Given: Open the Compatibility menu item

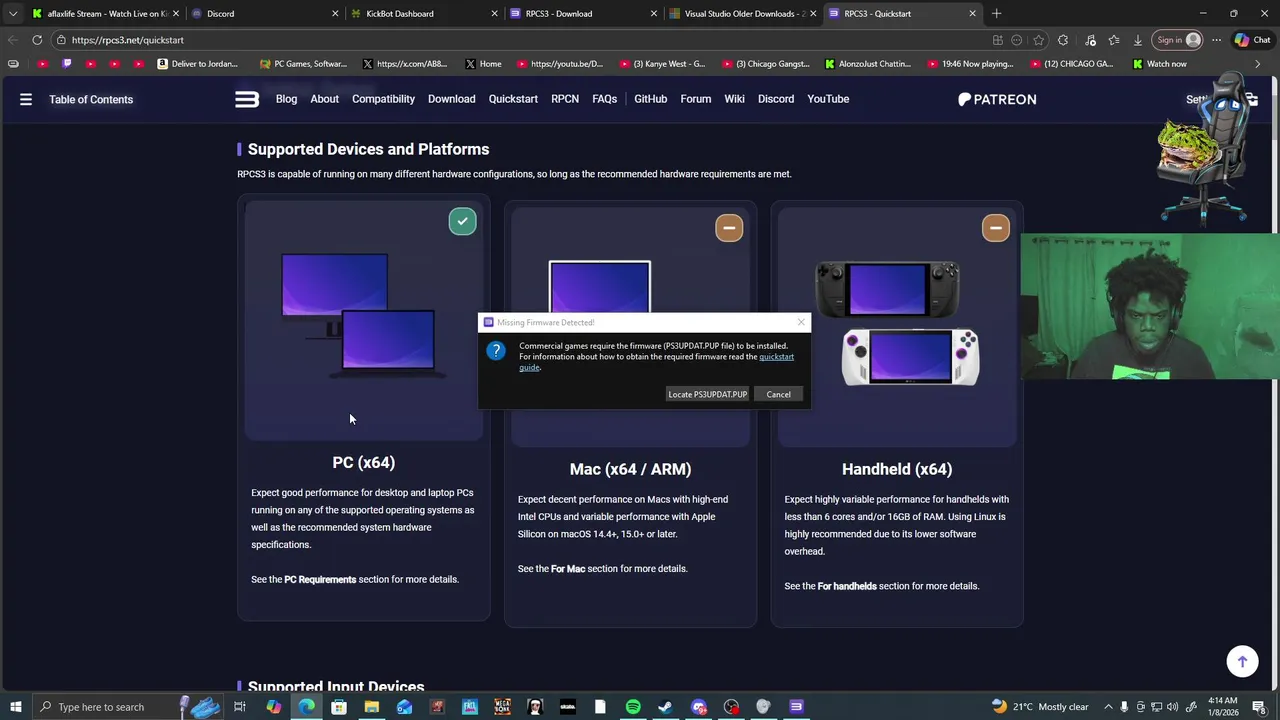Looking at the screenshot, I should point(383,99).
